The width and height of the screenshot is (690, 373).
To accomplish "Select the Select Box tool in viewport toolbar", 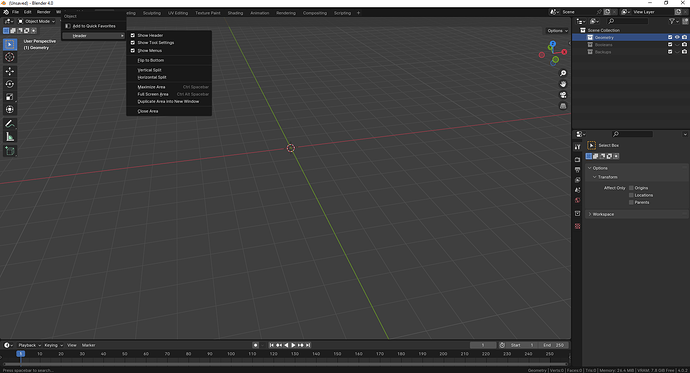I will pyautogui.click(x=10, y=44).
